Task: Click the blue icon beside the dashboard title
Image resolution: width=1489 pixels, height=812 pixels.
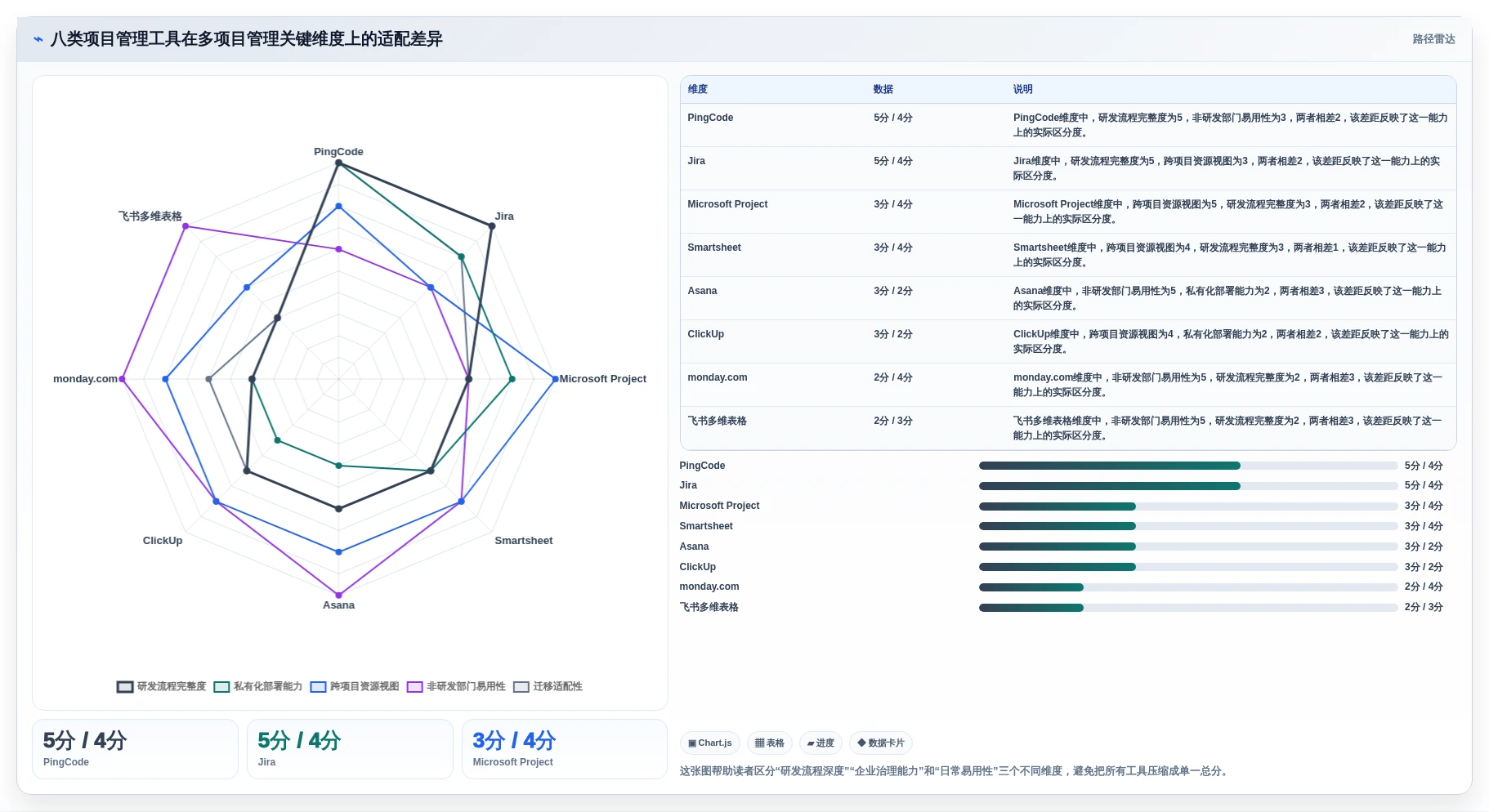Action: tap(38, 39)
